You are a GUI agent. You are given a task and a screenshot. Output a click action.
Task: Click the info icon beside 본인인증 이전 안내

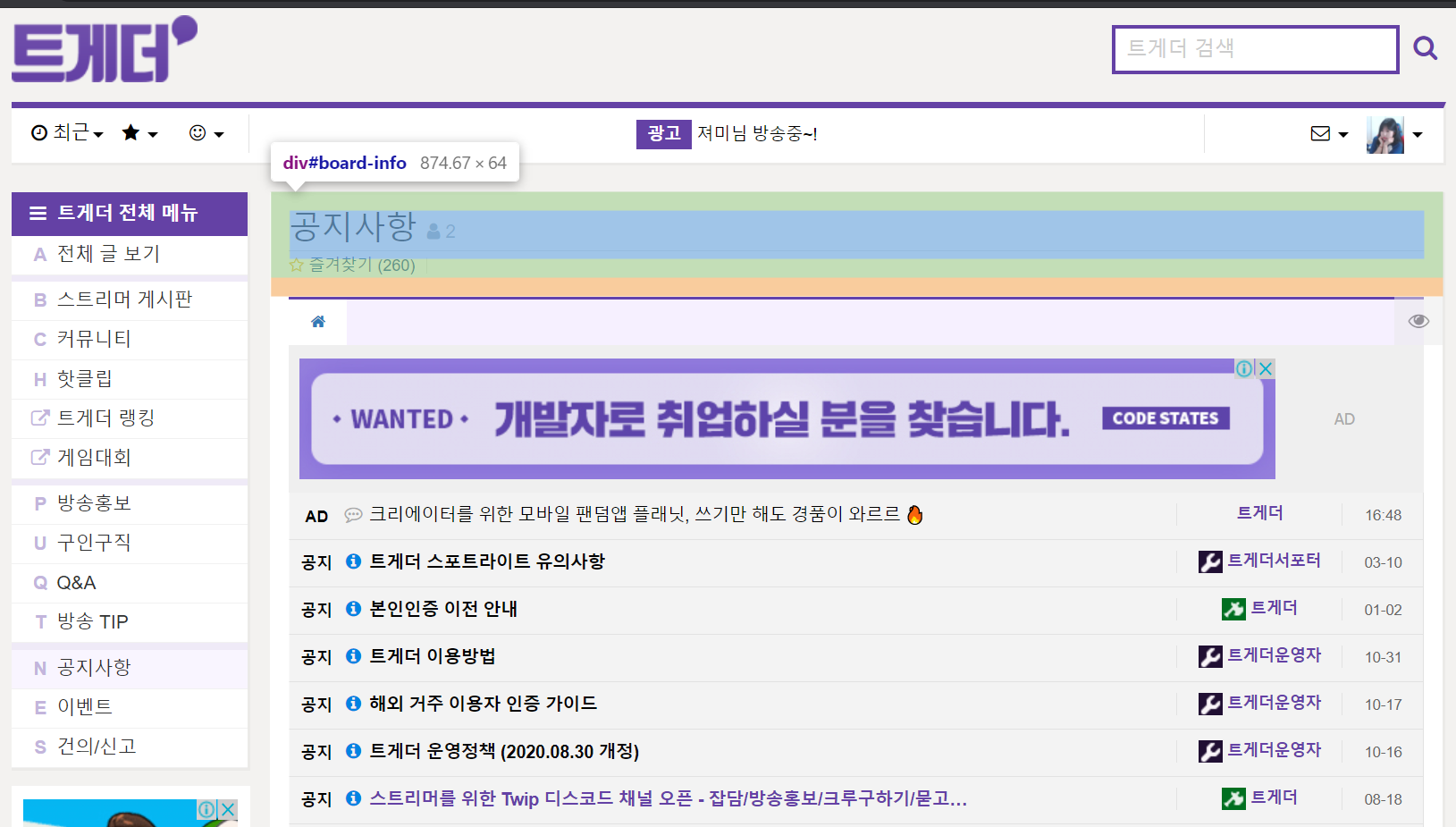354,609
